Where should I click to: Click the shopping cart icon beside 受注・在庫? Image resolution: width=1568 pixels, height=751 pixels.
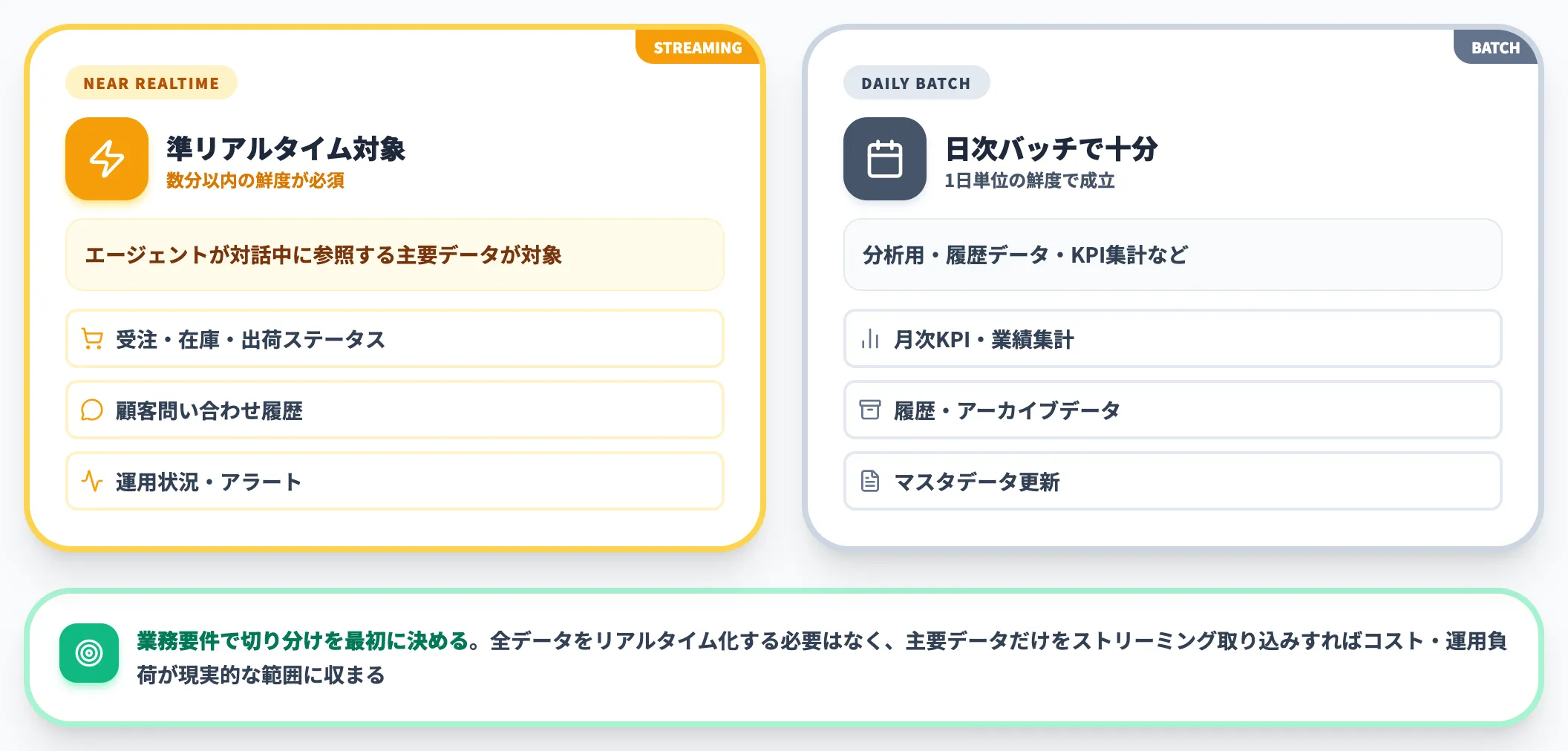(92, 339)
